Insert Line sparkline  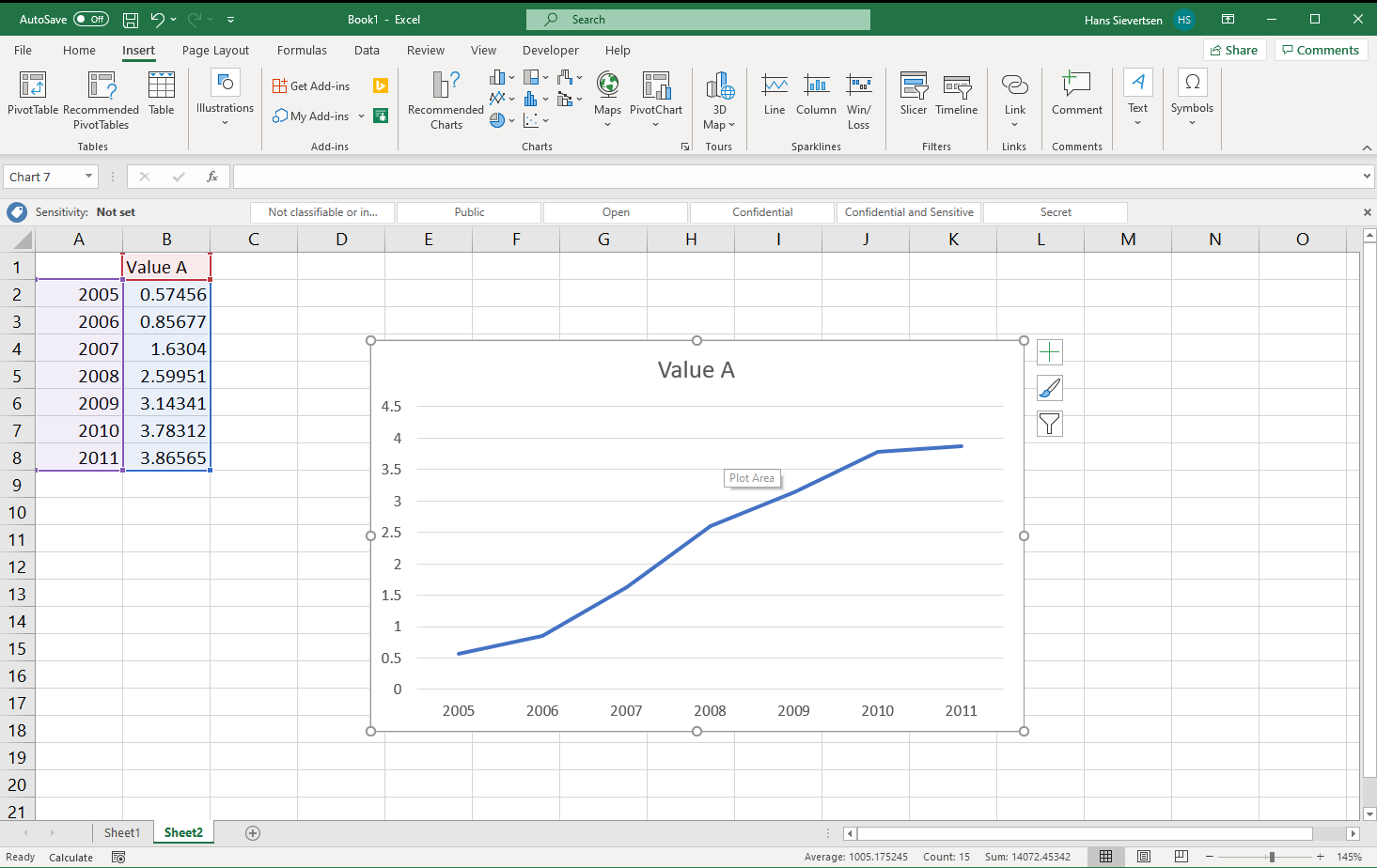point(775,94)
